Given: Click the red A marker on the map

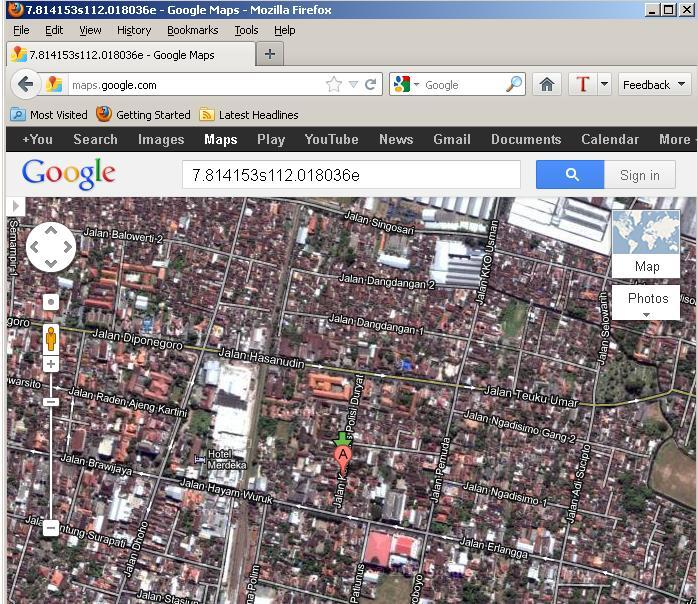Looking at the screenshot, I should tap(342, 459).
